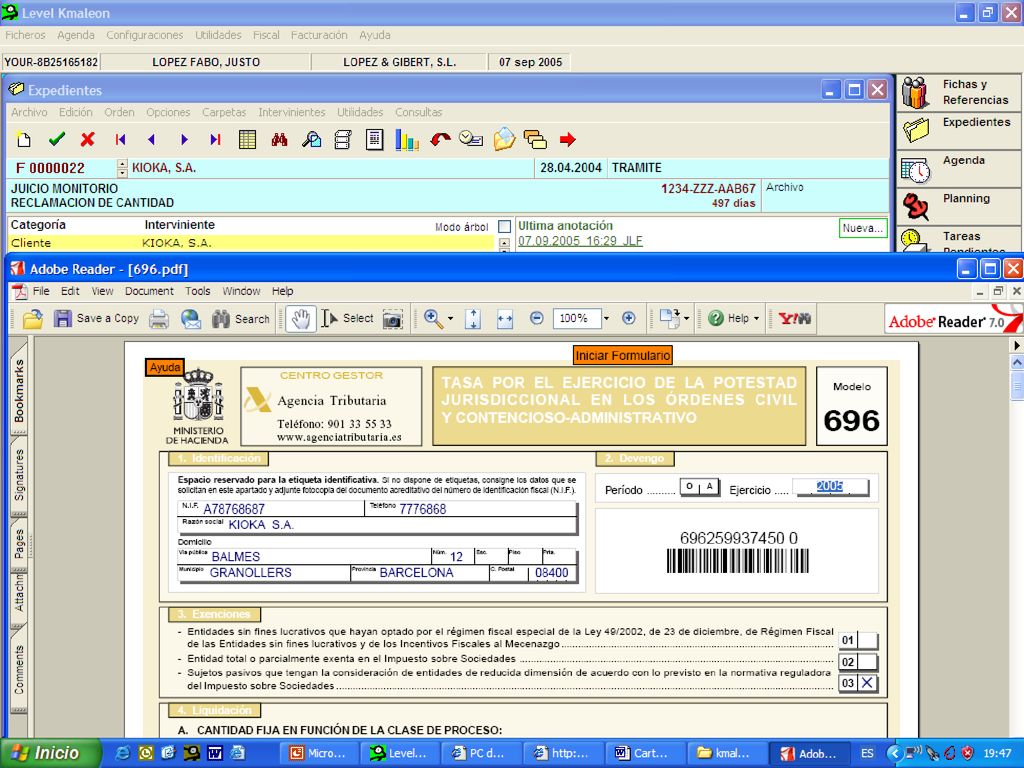Viewport: 1024px width, 768px height.
Task: Click the N.I.F. field A78768687
Action: 271,509
